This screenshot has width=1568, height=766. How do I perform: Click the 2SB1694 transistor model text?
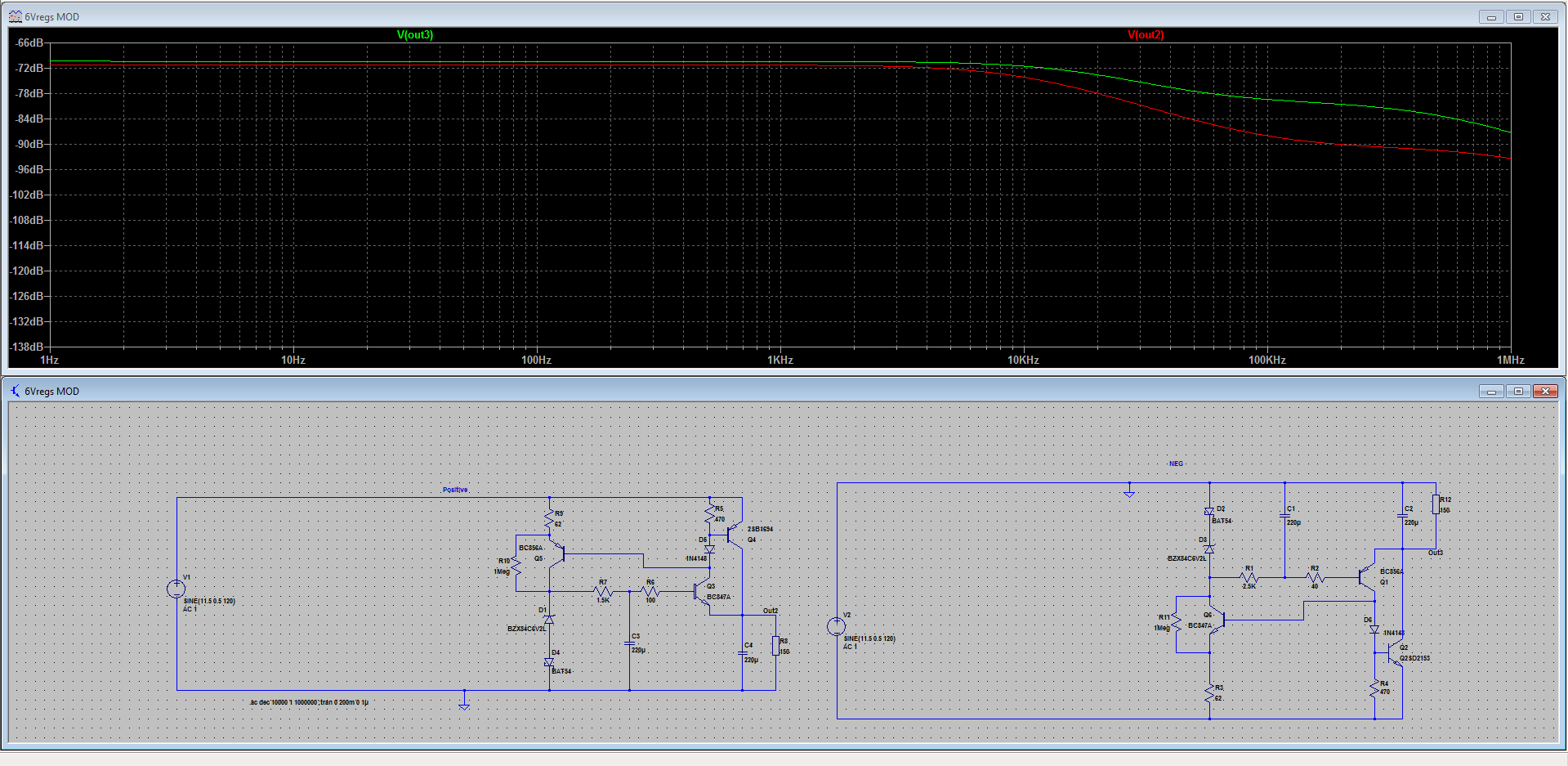[760, 529]
